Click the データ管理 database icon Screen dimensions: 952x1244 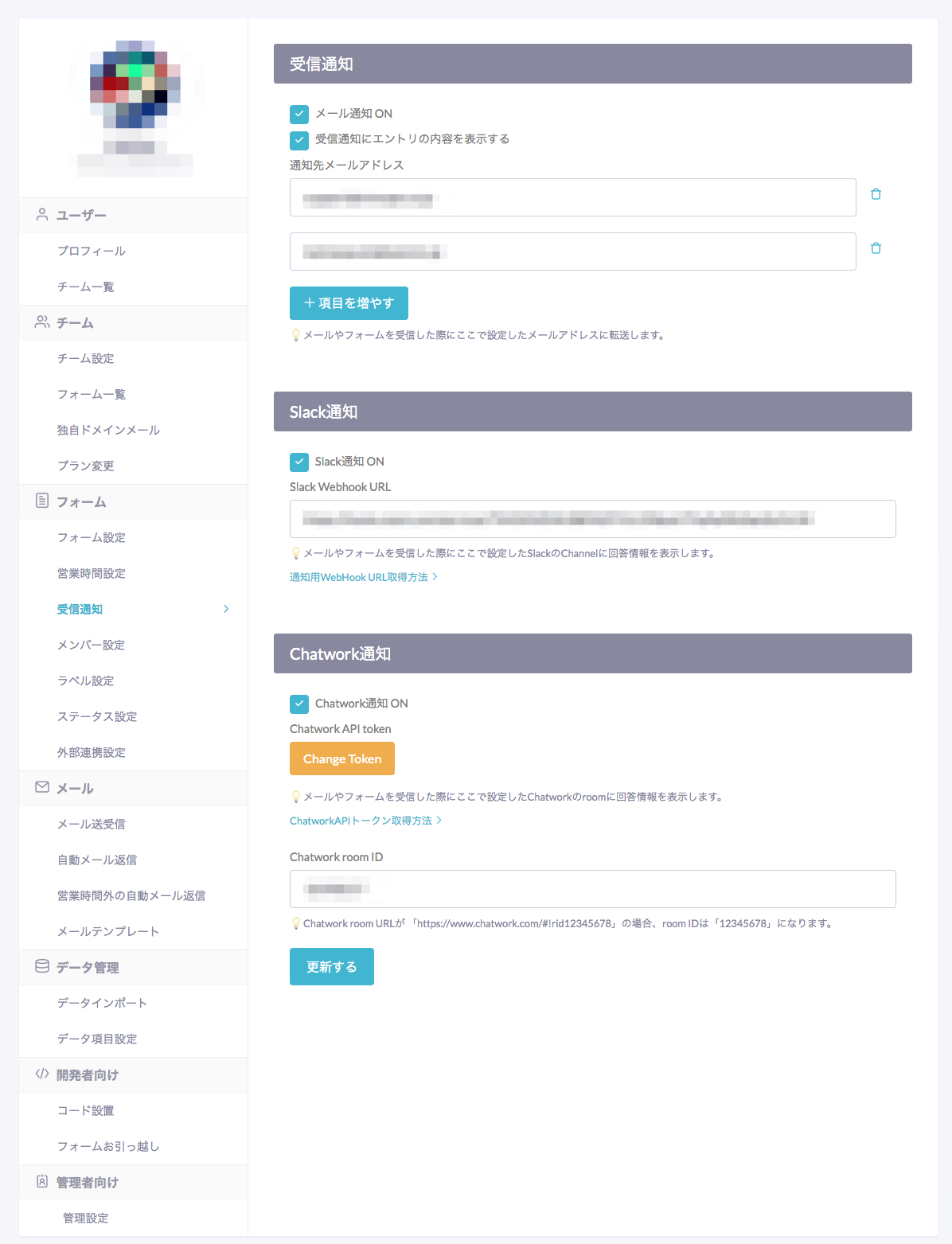42,966
